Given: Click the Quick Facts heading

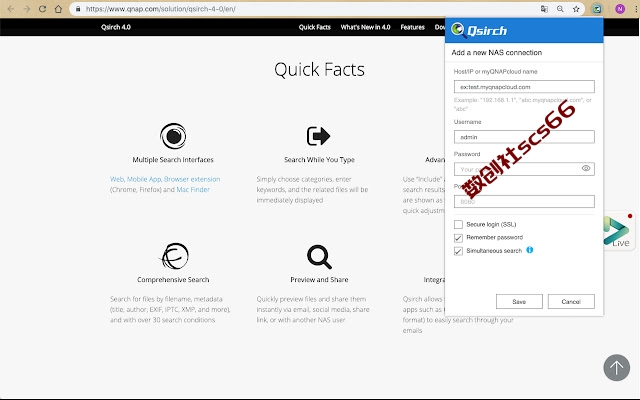Looking at the screenshot, I should tap(319, 69).
